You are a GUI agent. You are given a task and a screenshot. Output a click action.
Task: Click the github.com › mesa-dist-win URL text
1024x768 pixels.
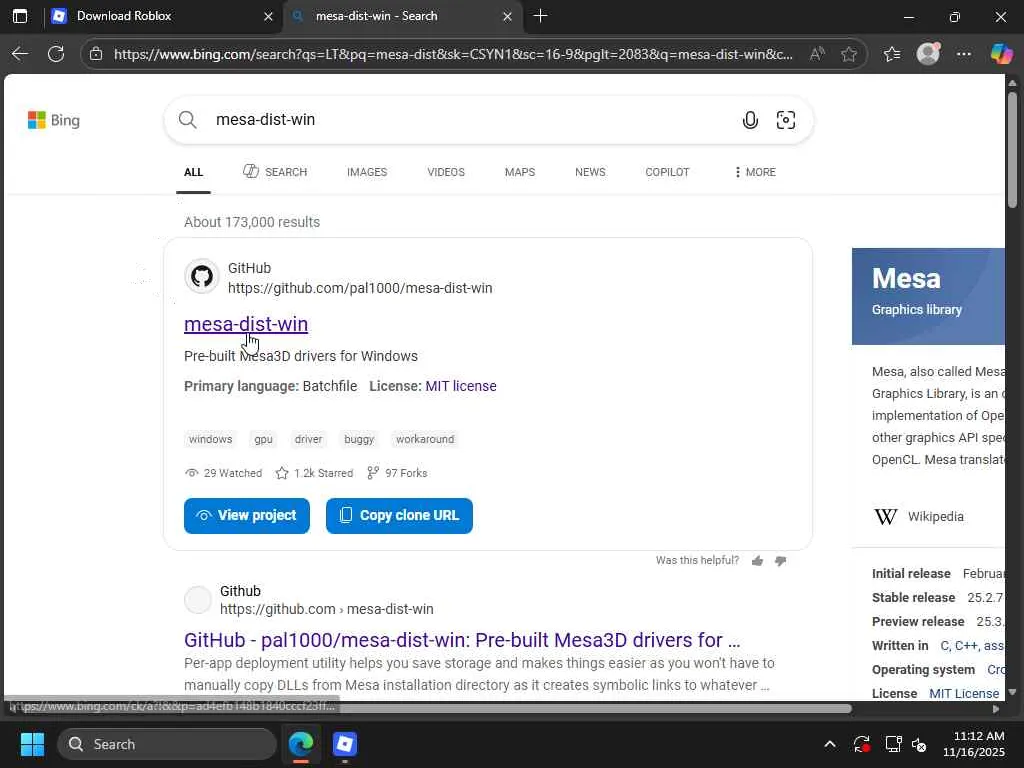click(327, 609)
